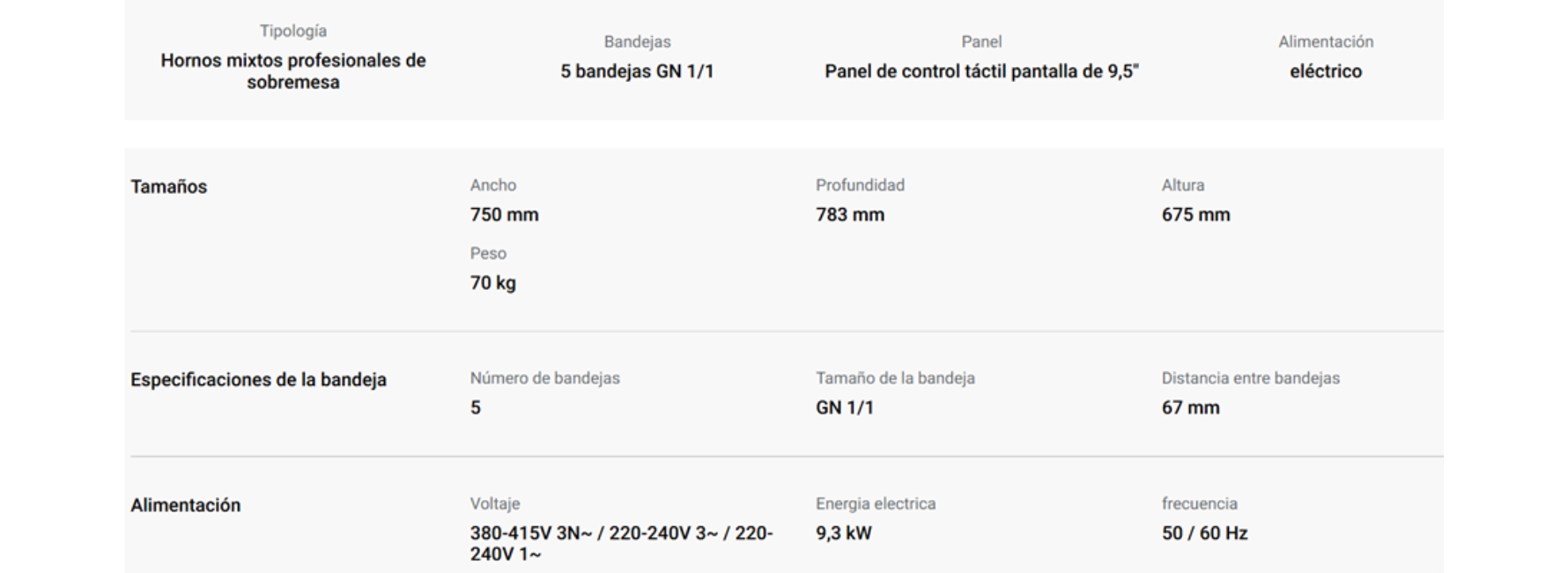Click the Distancia entre bandejas label

click(x=1250, y=378)
